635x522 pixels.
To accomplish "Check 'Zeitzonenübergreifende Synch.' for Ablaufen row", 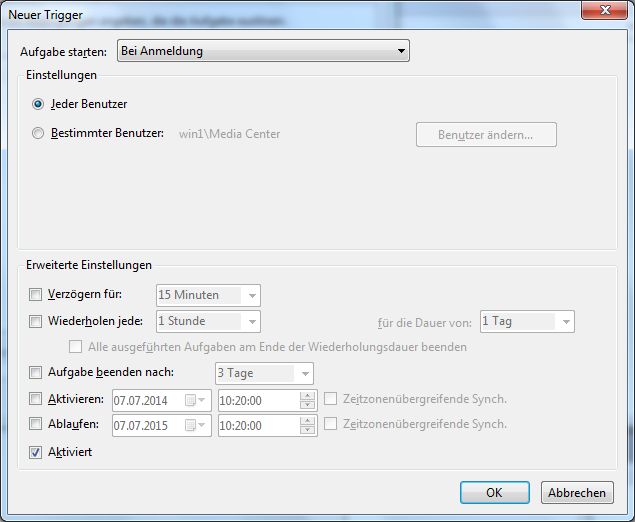I will tap(330, 424).
